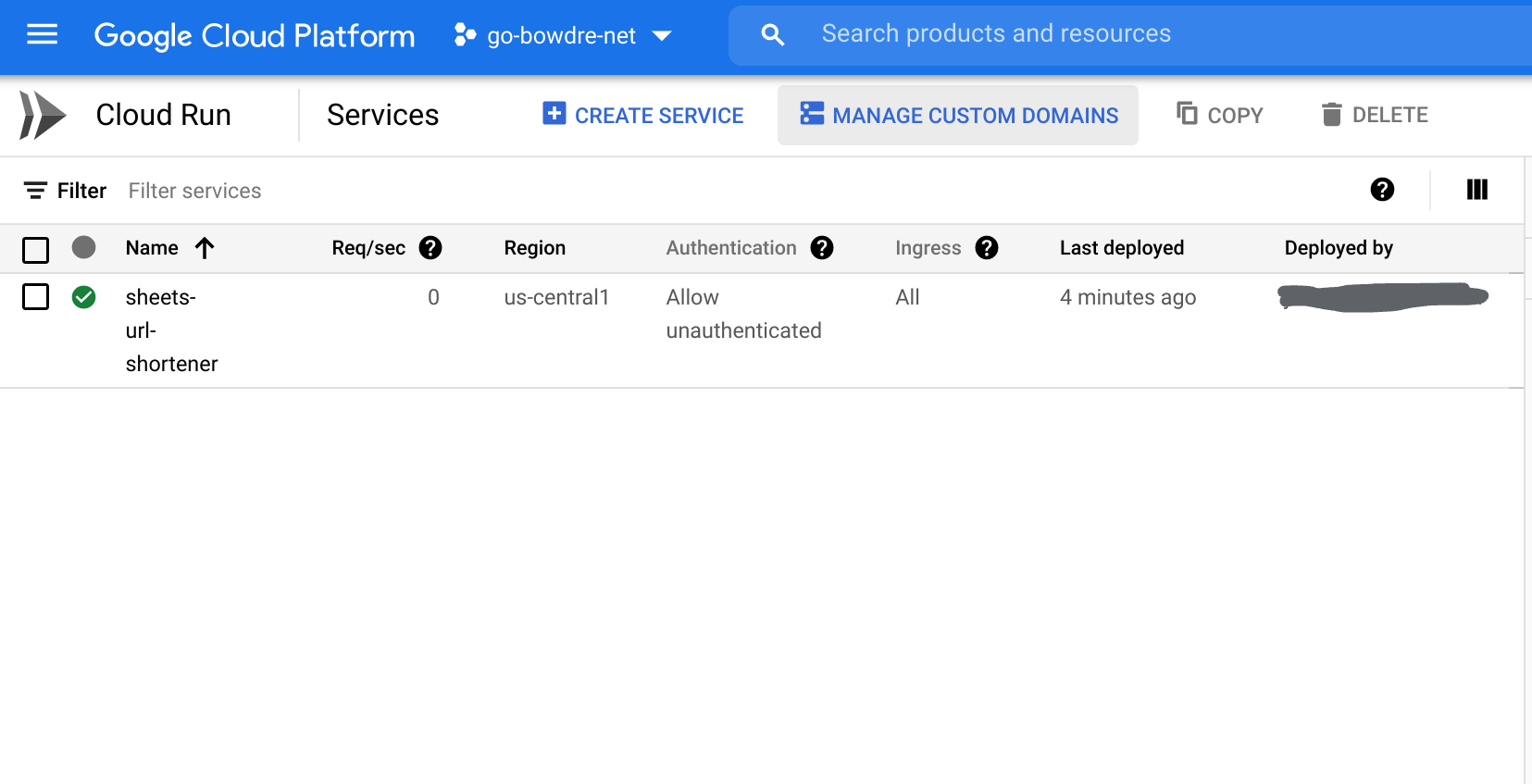
Task: Click the gray status column header dot
Action: click(x=84, y=247)
